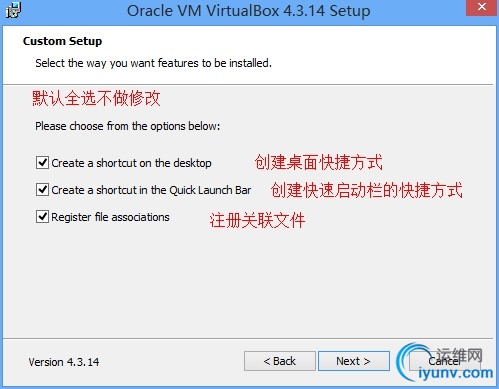Click the Oracle VM VirtualBox 4.3.14 Setup title

249,11
